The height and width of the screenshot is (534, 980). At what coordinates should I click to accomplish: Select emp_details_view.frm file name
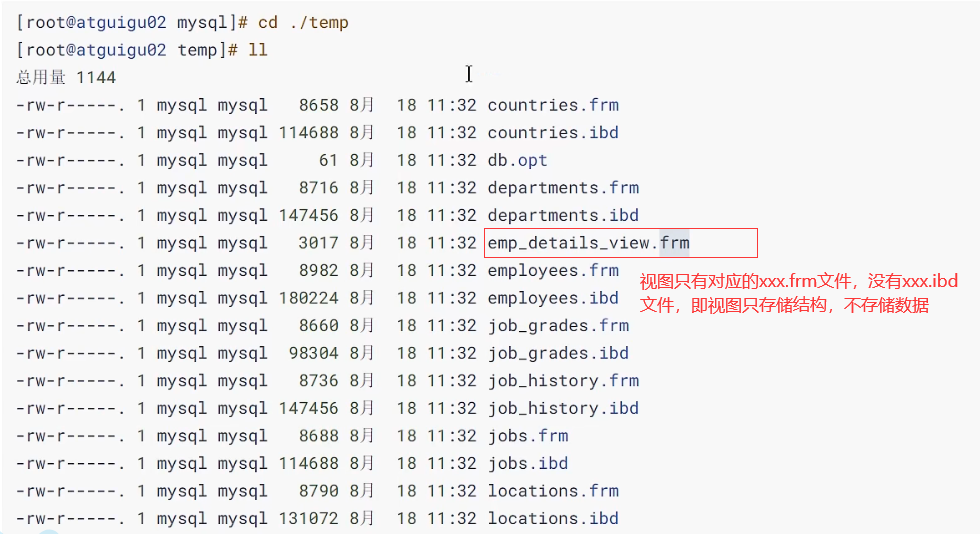[x=588, y=243]
